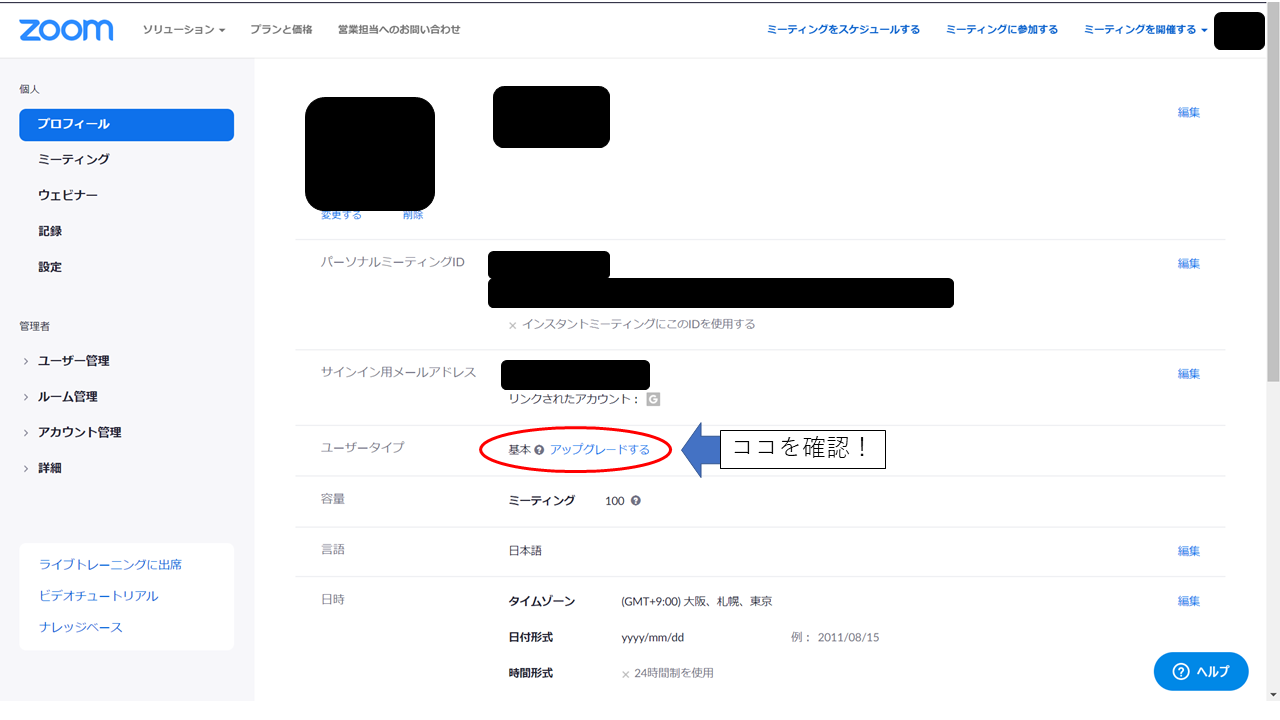Viewport: 1280px width, 720px height.
Task: Open ミーティングを開催する dropdown
Action: pyautogui.click(x=1145, y=30)
